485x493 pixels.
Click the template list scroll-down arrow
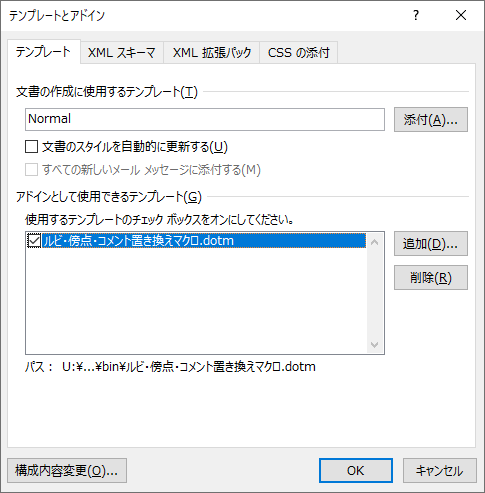pyautogui.click(x=374, y=344)
